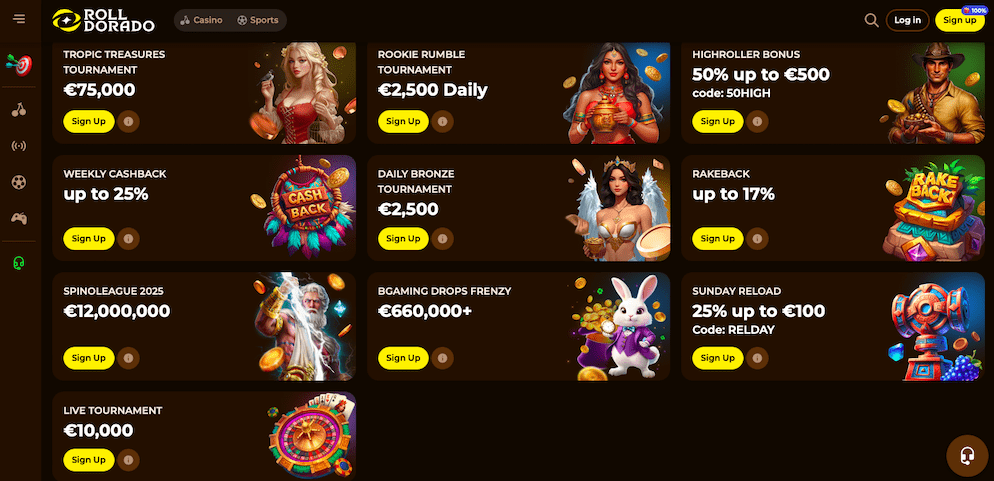Switch to the Sports tab
The width and height of the screenshot is (994, 481).
(258, 20)
